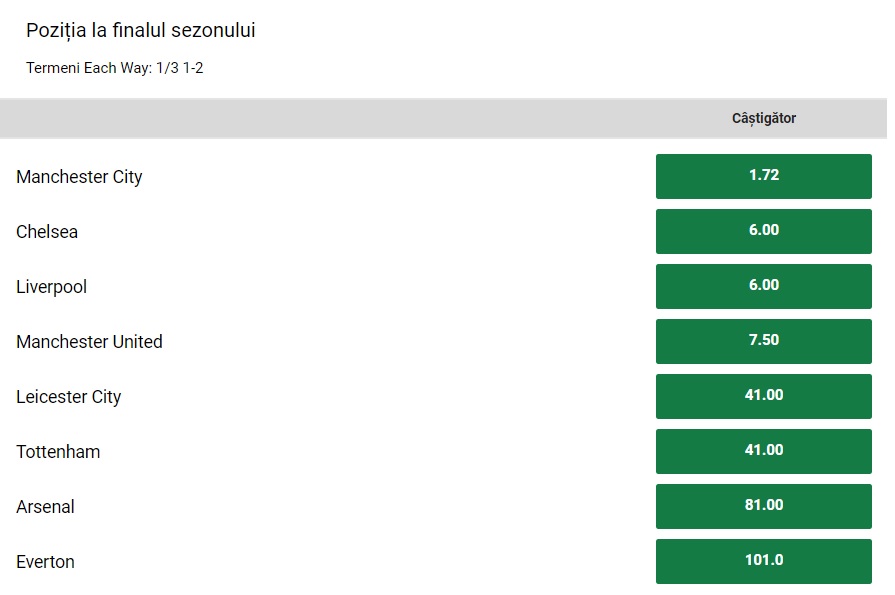
Task: Bet on Arsenal at 81.00
Action: [763, 506]
